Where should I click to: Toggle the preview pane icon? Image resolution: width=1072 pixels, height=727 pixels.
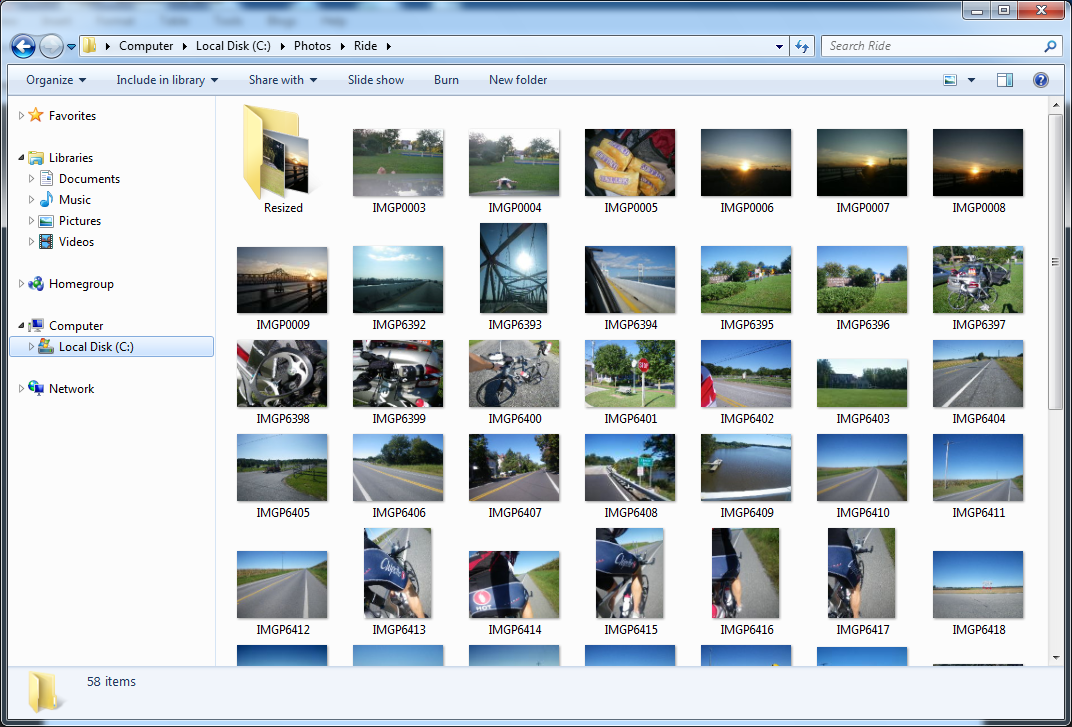coord(1004,80)
